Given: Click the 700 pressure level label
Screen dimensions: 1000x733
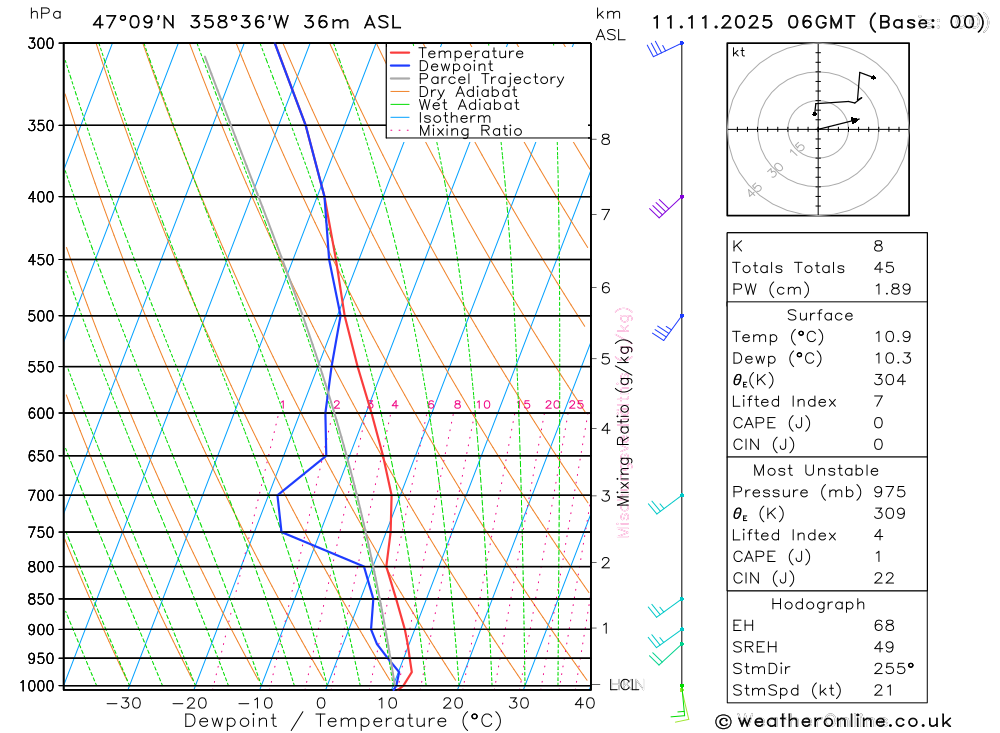Looking at the screenshot, I should coord(41,495).
